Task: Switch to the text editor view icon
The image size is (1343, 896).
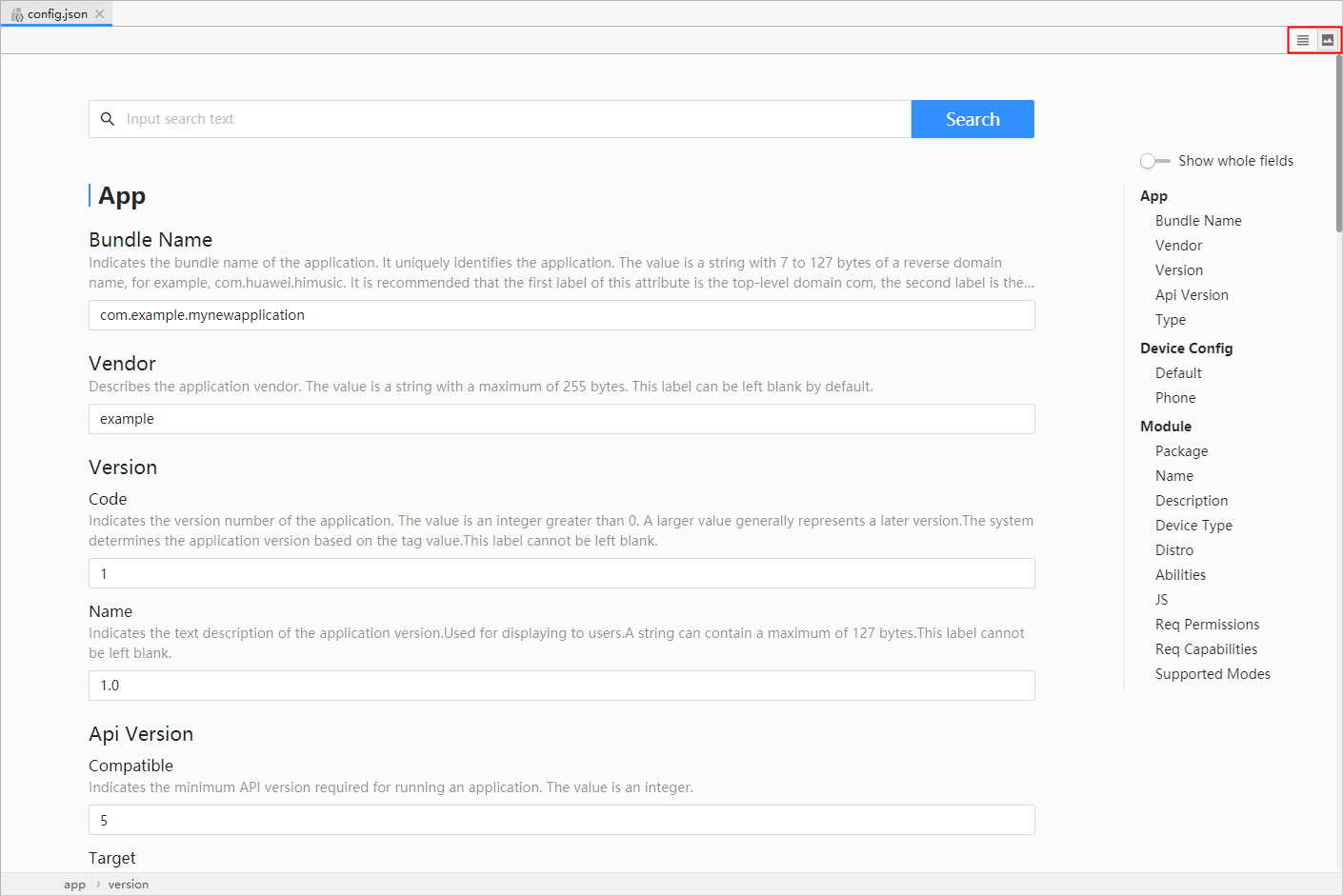Action: tap(1302, 40)
